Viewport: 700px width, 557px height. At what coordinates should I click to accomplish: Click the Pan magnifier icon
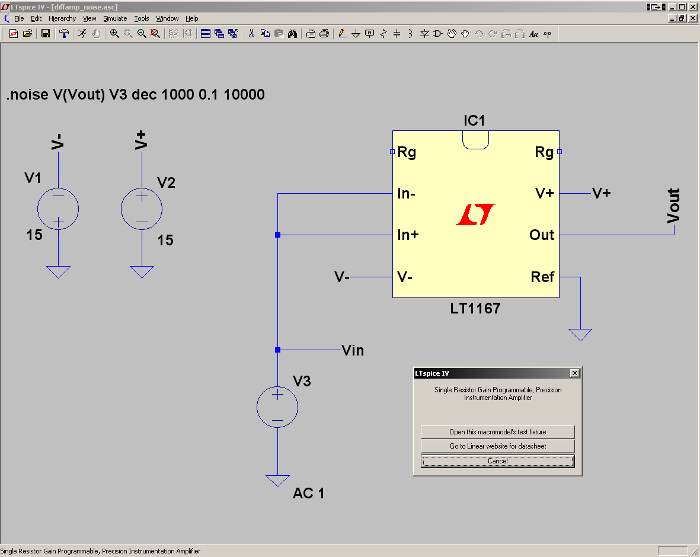(128, 34)
